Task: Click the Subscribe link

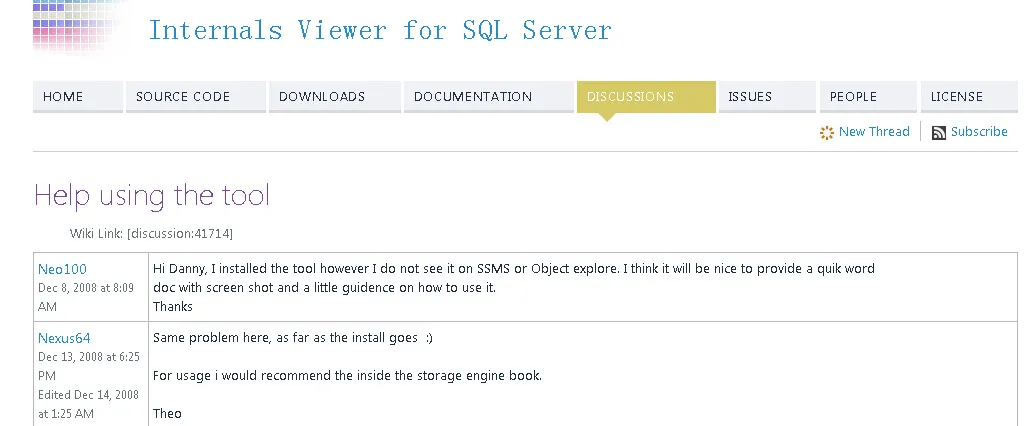Action: (x=979, y=132)
